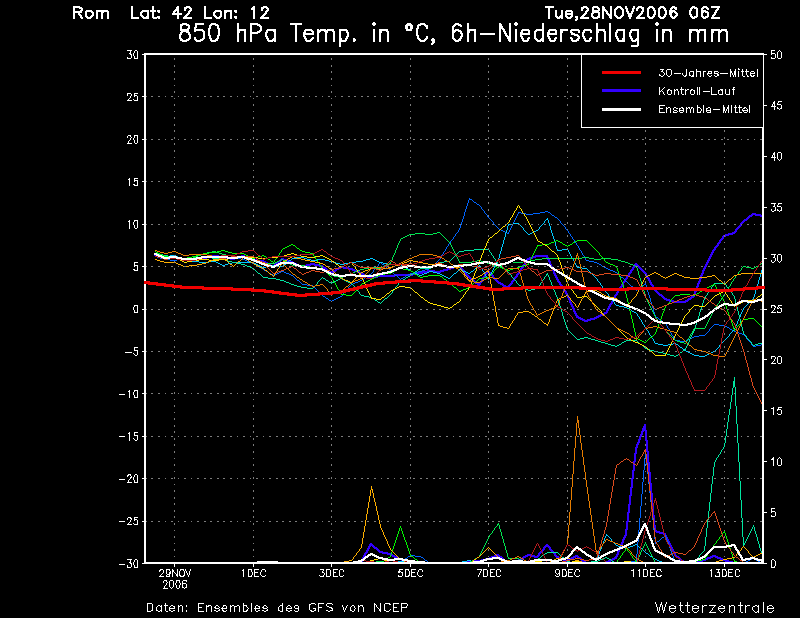Click the Wetterzentrale credit text
Screen dimensions: 800x618
pyautogui.click(x=714, y=607)
